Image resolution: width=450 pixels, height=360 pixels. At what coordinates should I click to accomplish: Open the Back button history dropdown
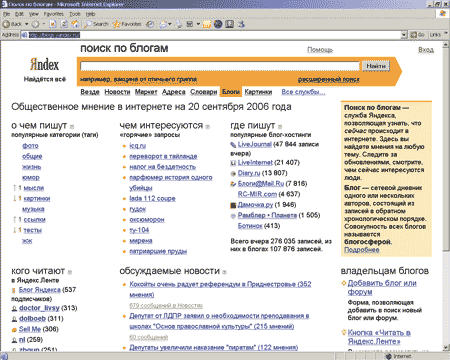point(27,24)
